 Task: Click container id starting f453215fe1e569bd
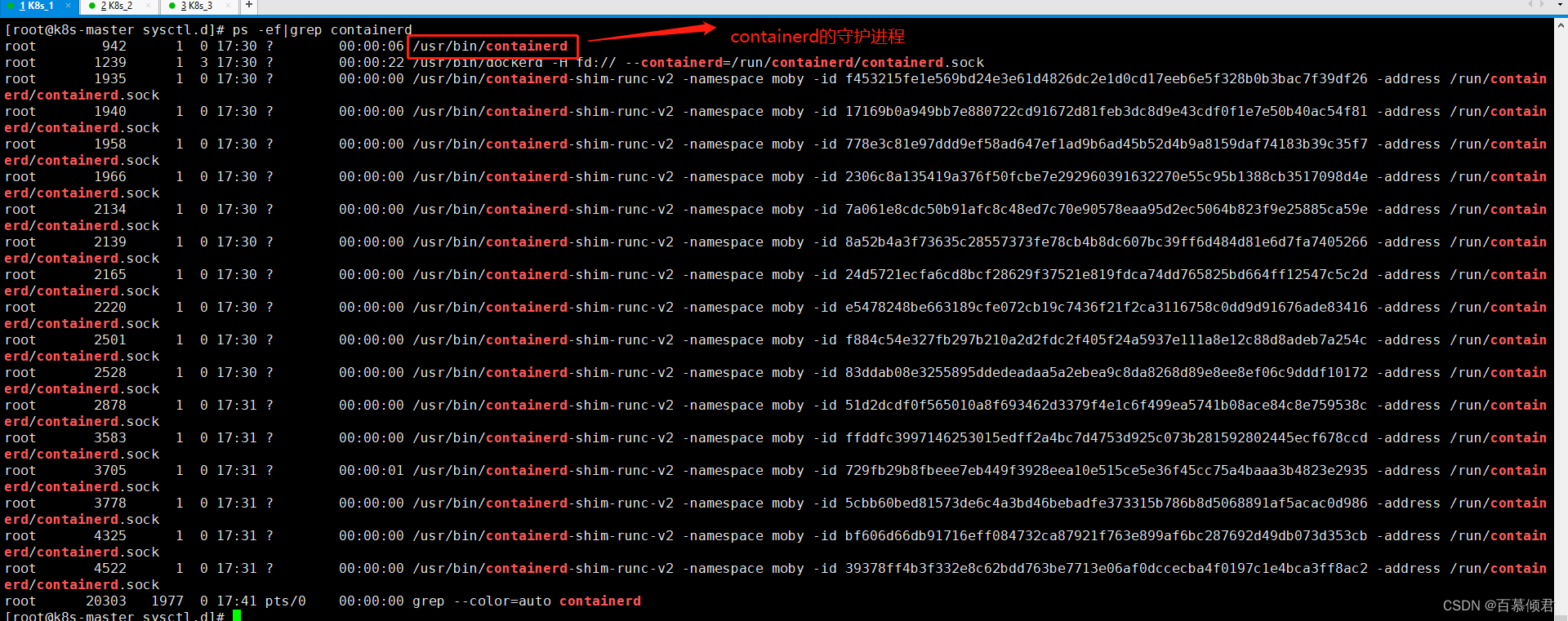[x=1107, y=79]
